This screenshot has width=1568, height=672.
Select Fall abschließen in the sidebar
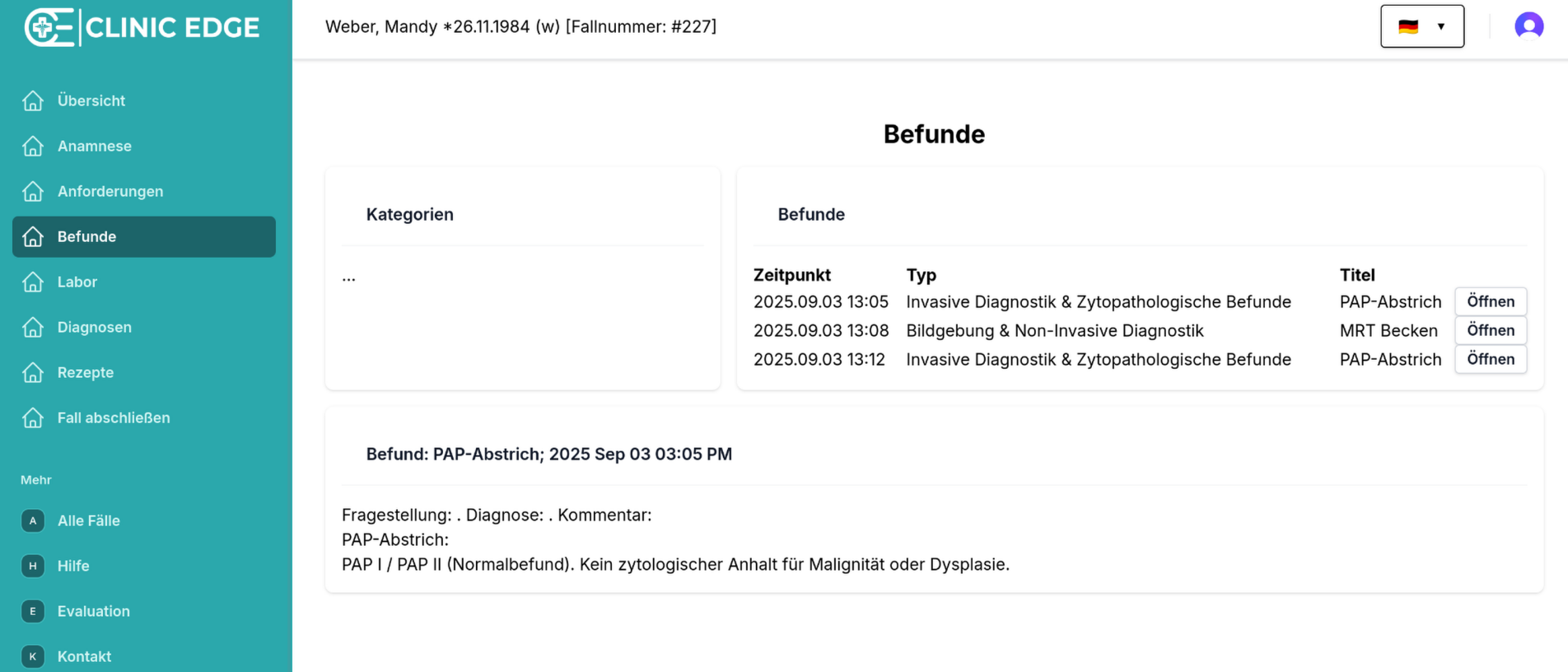[114, 418]
